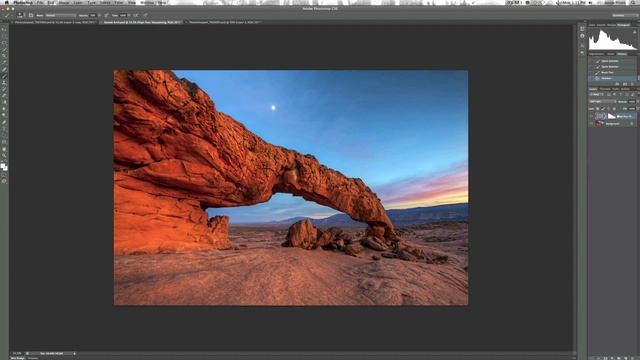Hide the top adjustment layer
Screen dimensions: 640x360
click(591, 116)
